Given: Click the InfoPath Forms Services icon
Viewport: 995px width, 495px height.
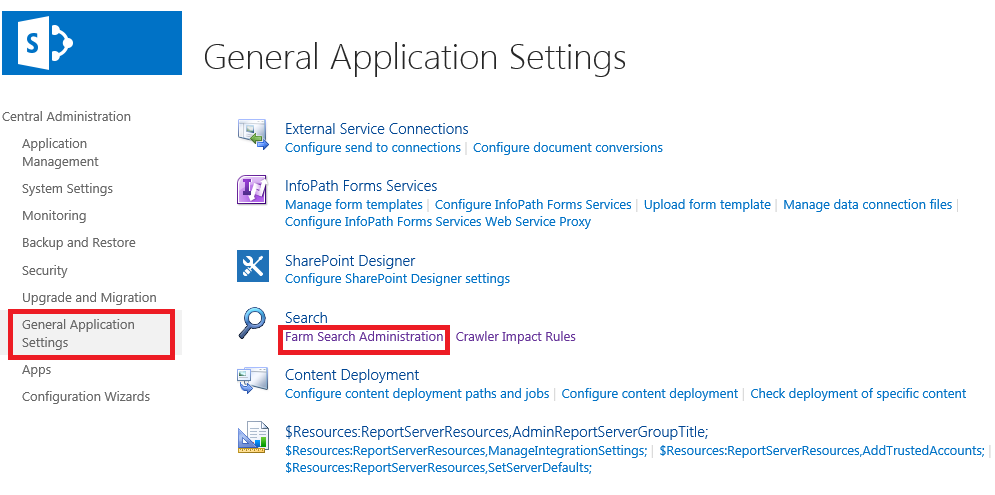Looking at the screenshot, I should pyautogui.click(x=253, y=190).
